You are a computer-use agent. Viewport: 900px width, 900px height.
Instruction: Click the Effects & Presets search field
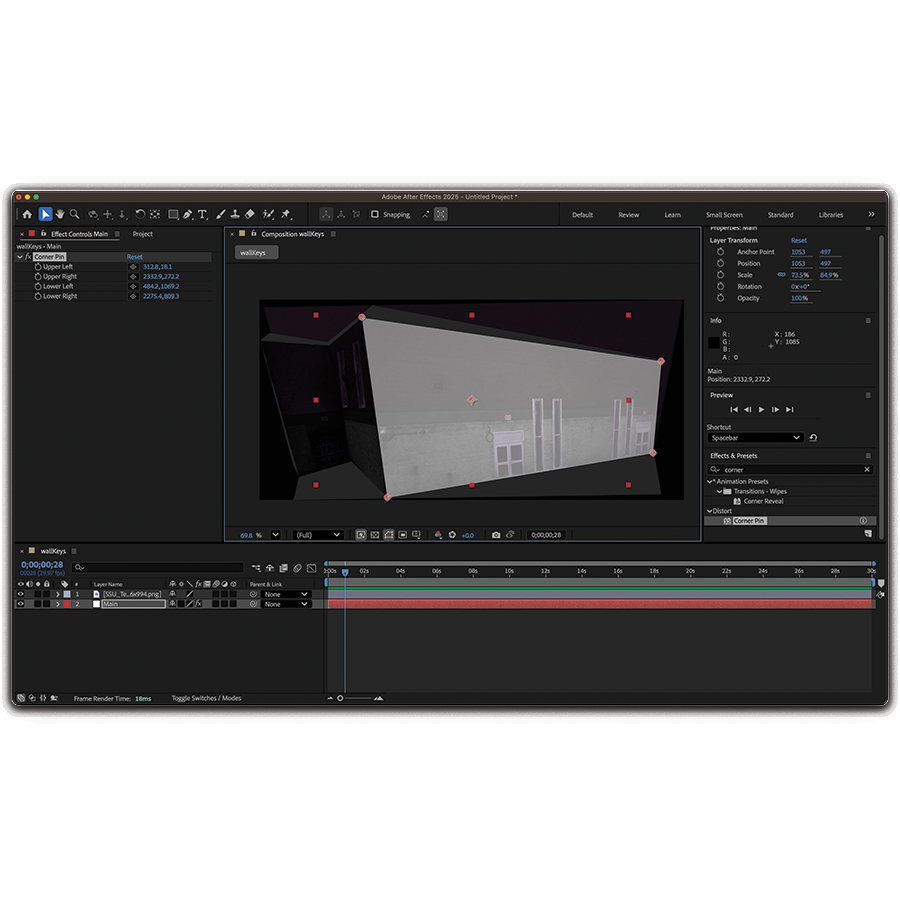[x=790, y=469]
